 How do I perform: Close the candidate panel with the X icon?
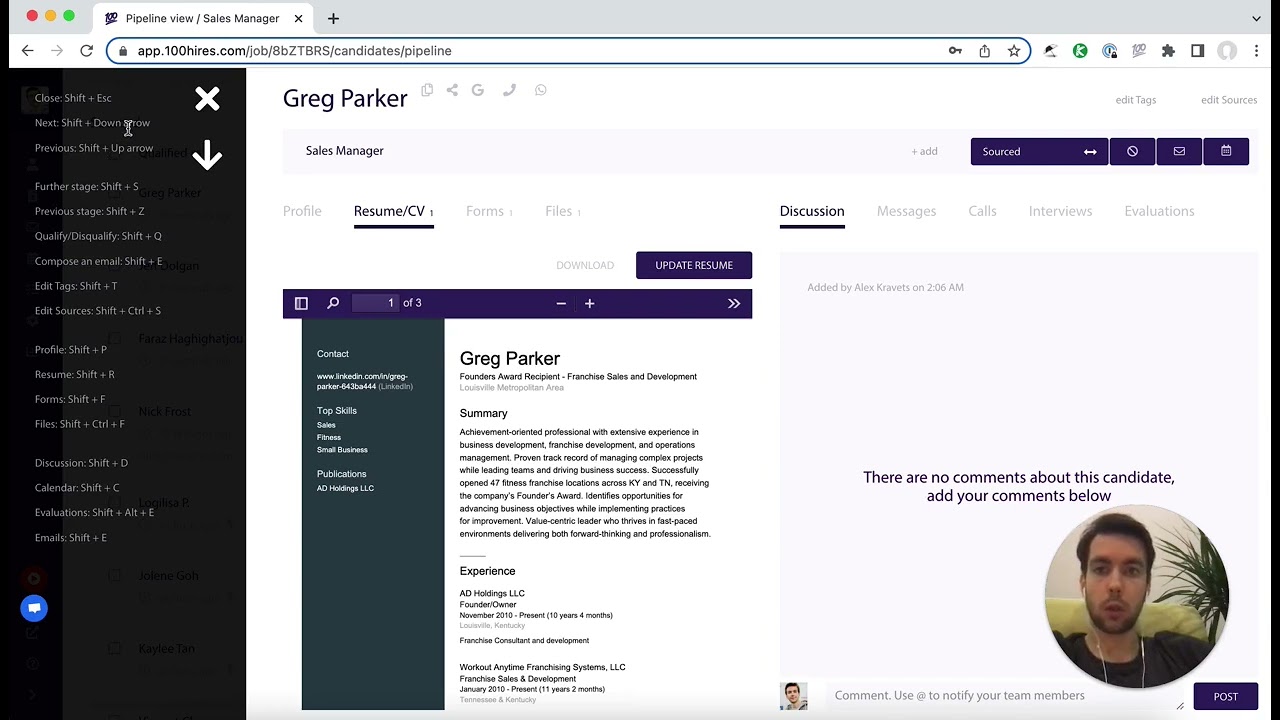point(207,98)
